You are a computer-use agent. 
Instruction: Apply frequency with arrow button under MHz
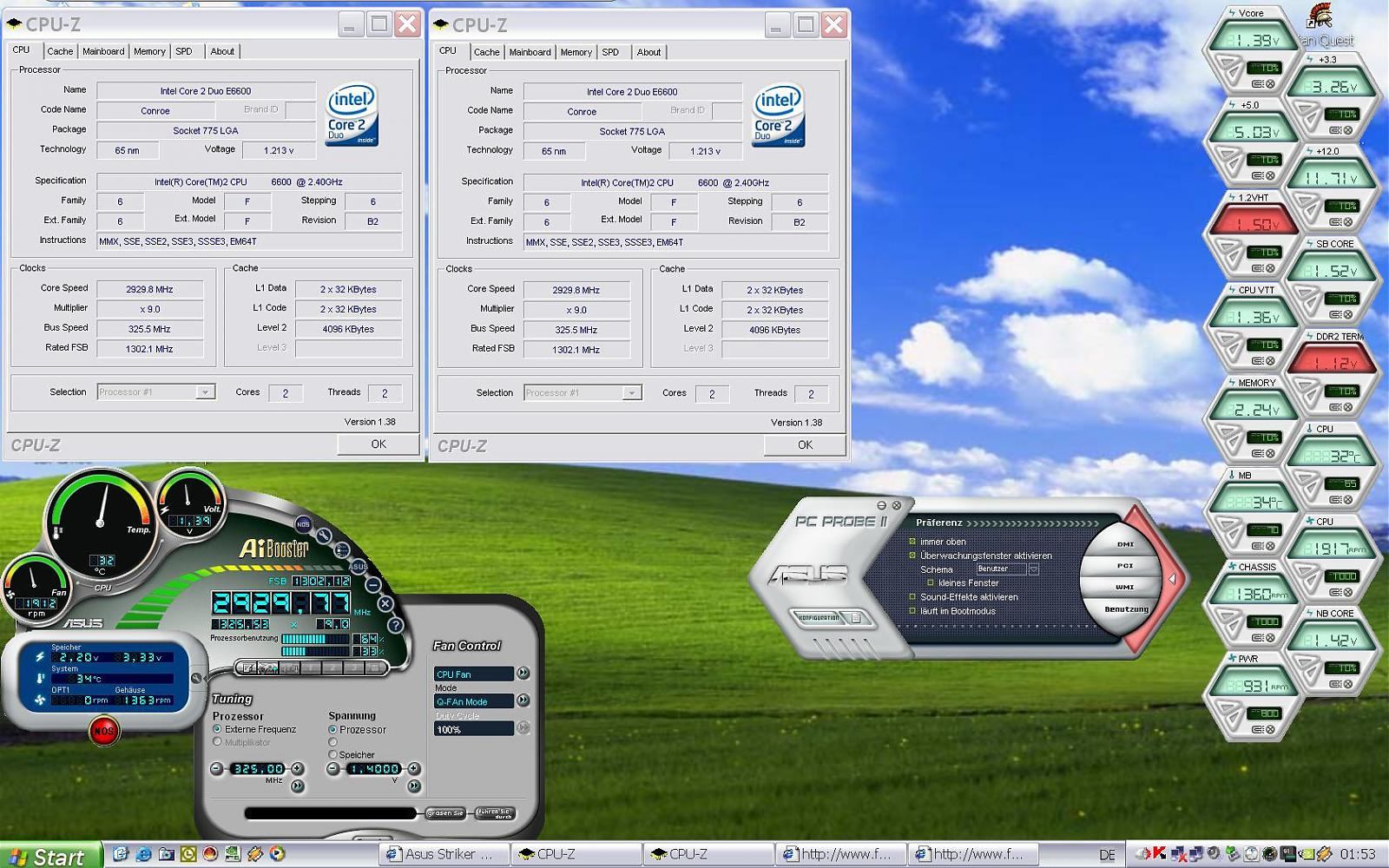click(297, 786)
